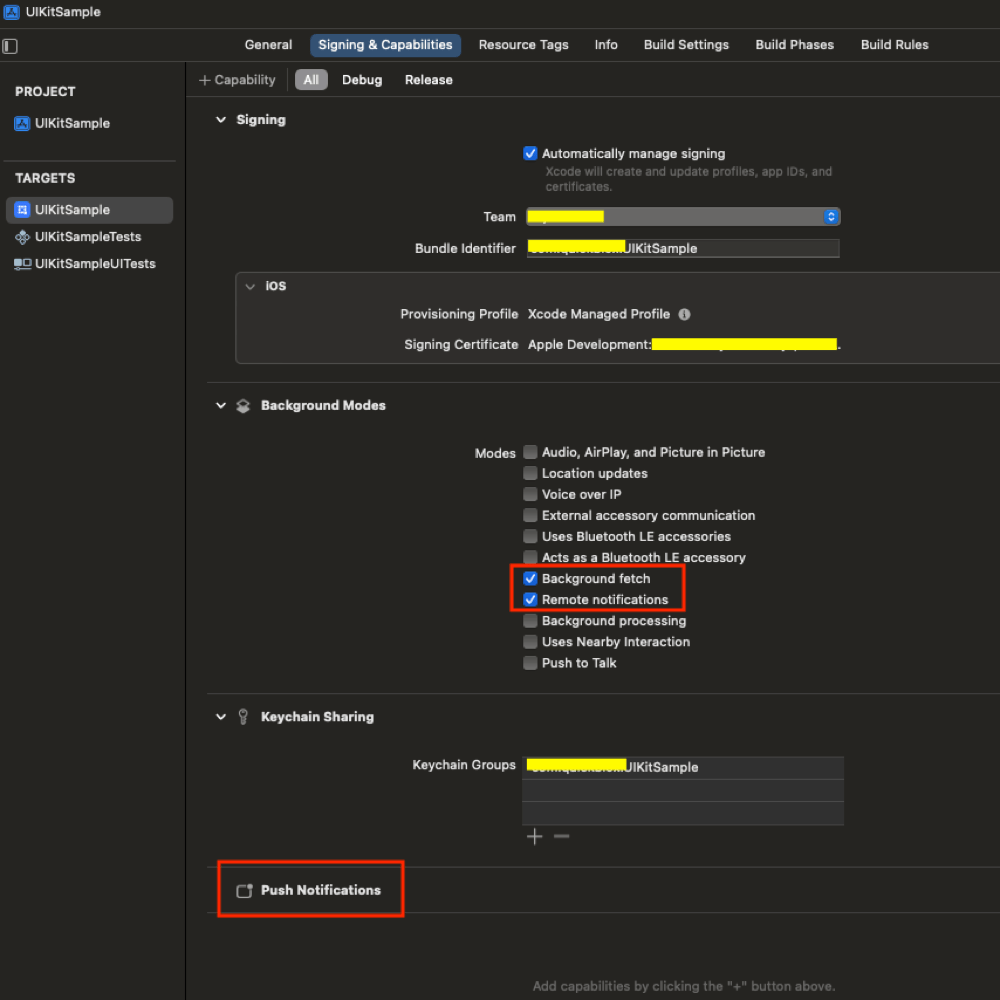Click the Signing Certificate Apple Development value

[684, 345]
